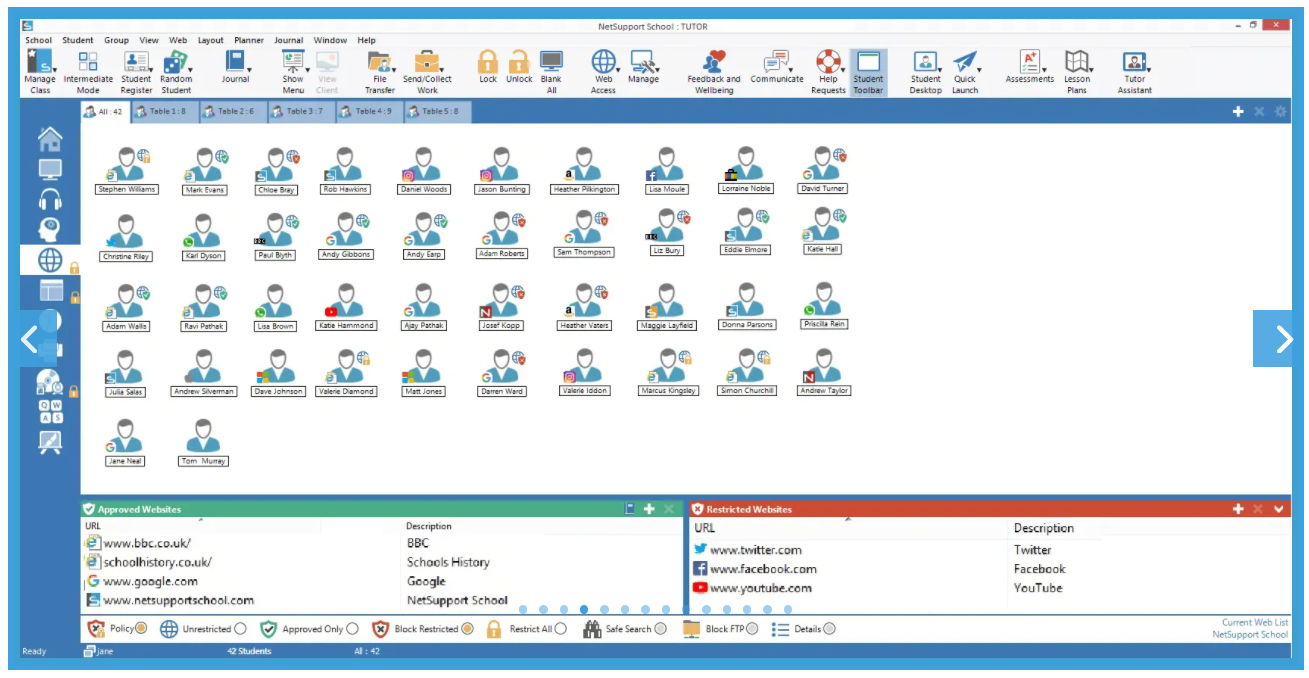
Task: Select the audio headphones icon in the sidebar
Action: 50,199
